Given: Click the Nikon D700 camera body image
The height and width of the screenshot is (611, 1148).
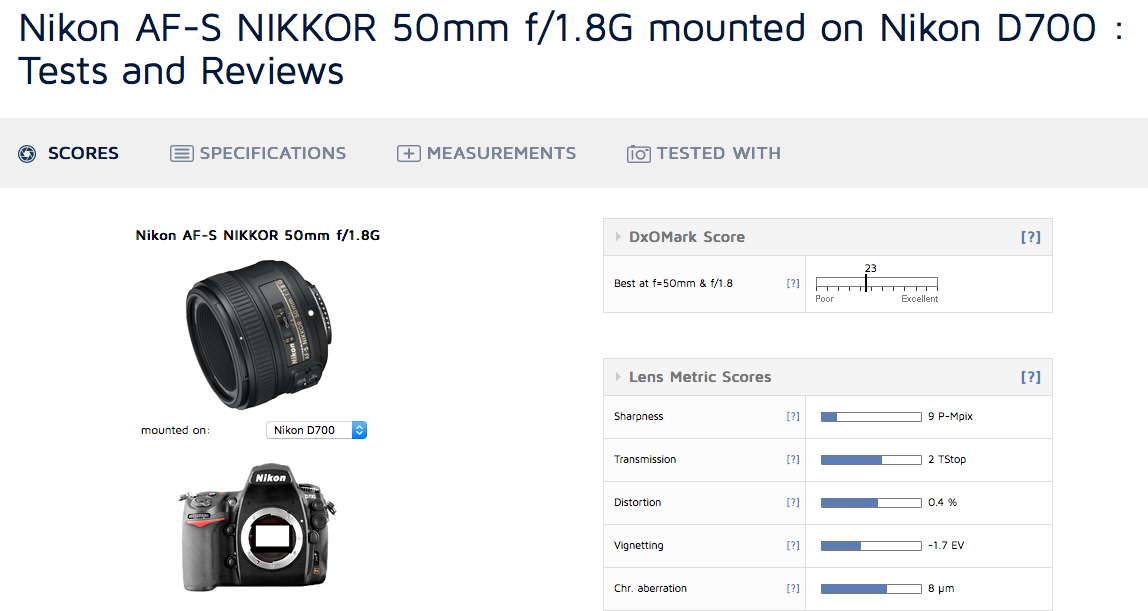Looking at the screenshot, I should (x=258, y=527).
